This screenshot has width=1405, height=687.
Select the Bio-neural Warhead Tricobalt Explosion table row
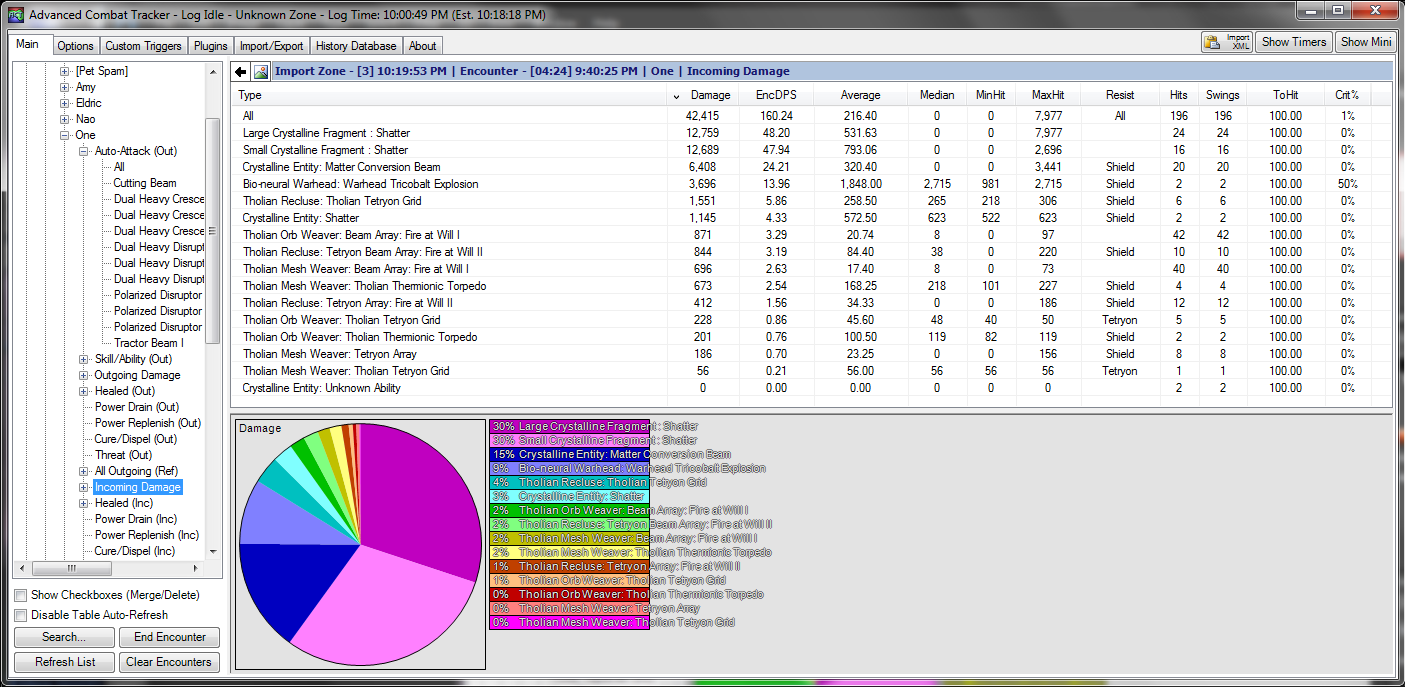point(360,184)
